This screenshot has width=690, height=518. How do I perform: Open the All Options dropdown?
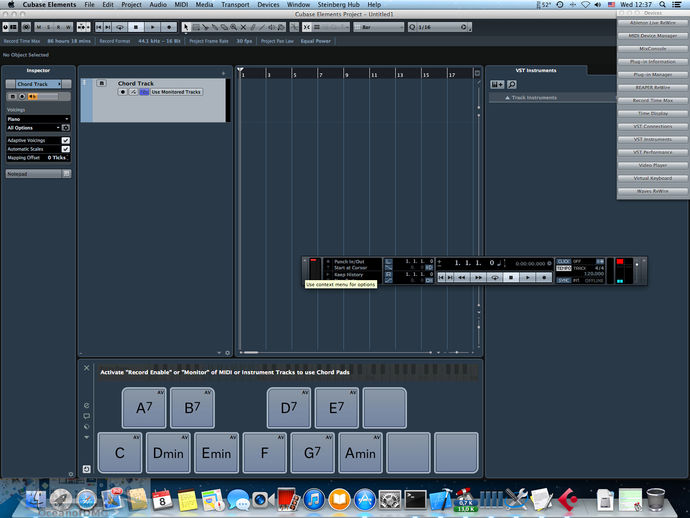click(33, 128)
